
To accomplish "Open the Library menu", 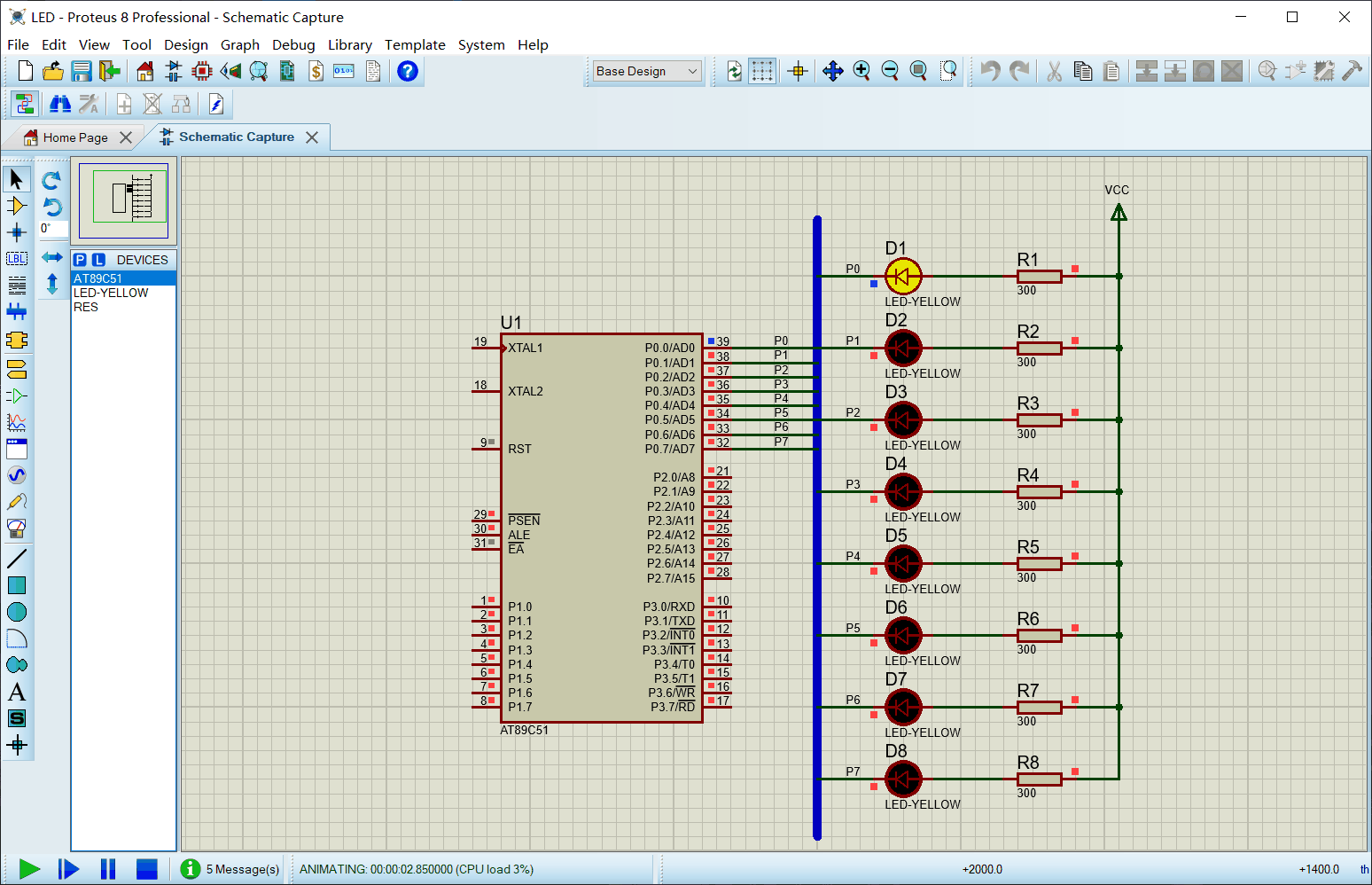I will (x=350, y=44).
